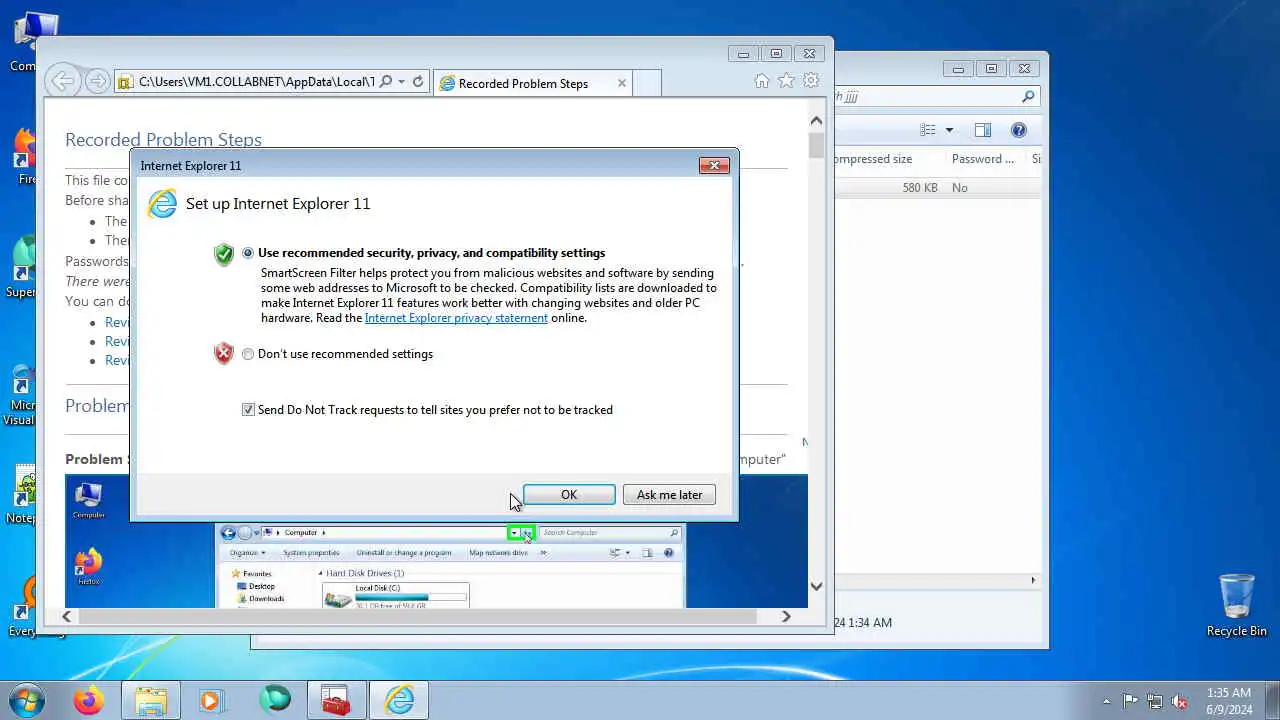1280x720 pixels.
Task: Maximize the Internet Explorer window
Action: click(x=776, y=54)
